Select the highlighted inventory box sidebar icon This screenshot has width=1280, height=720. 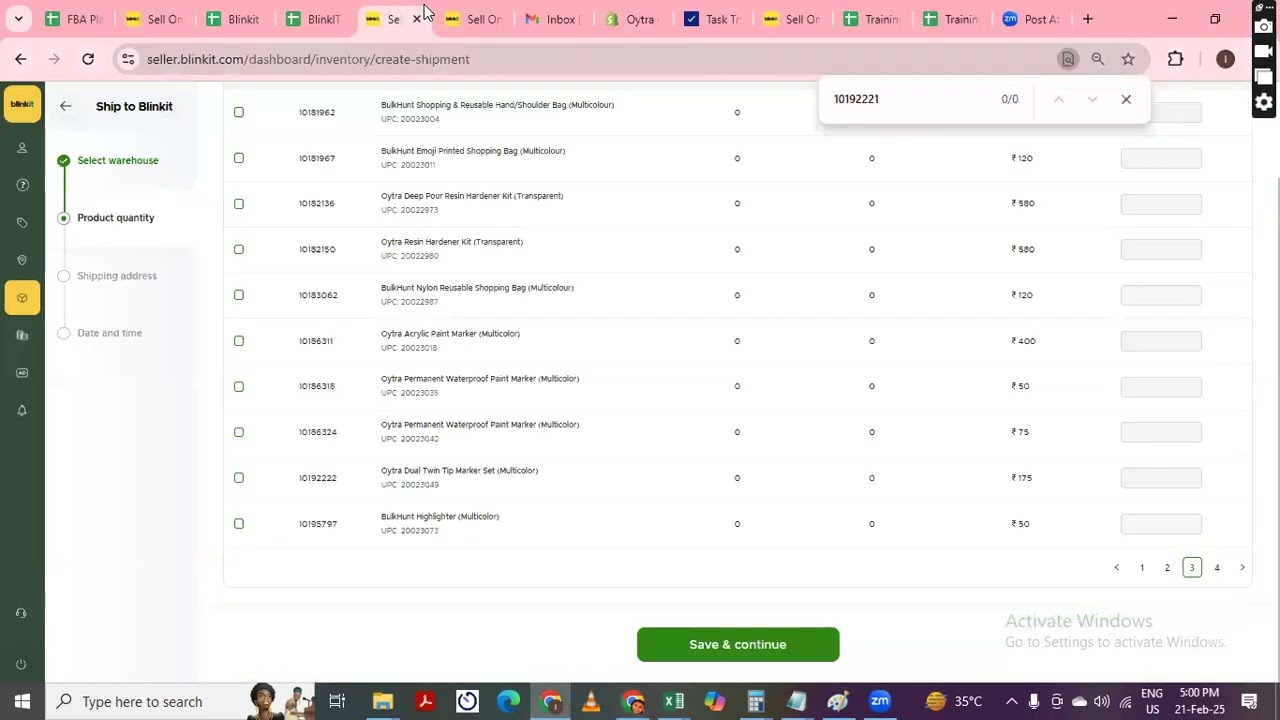click(22, 297)
